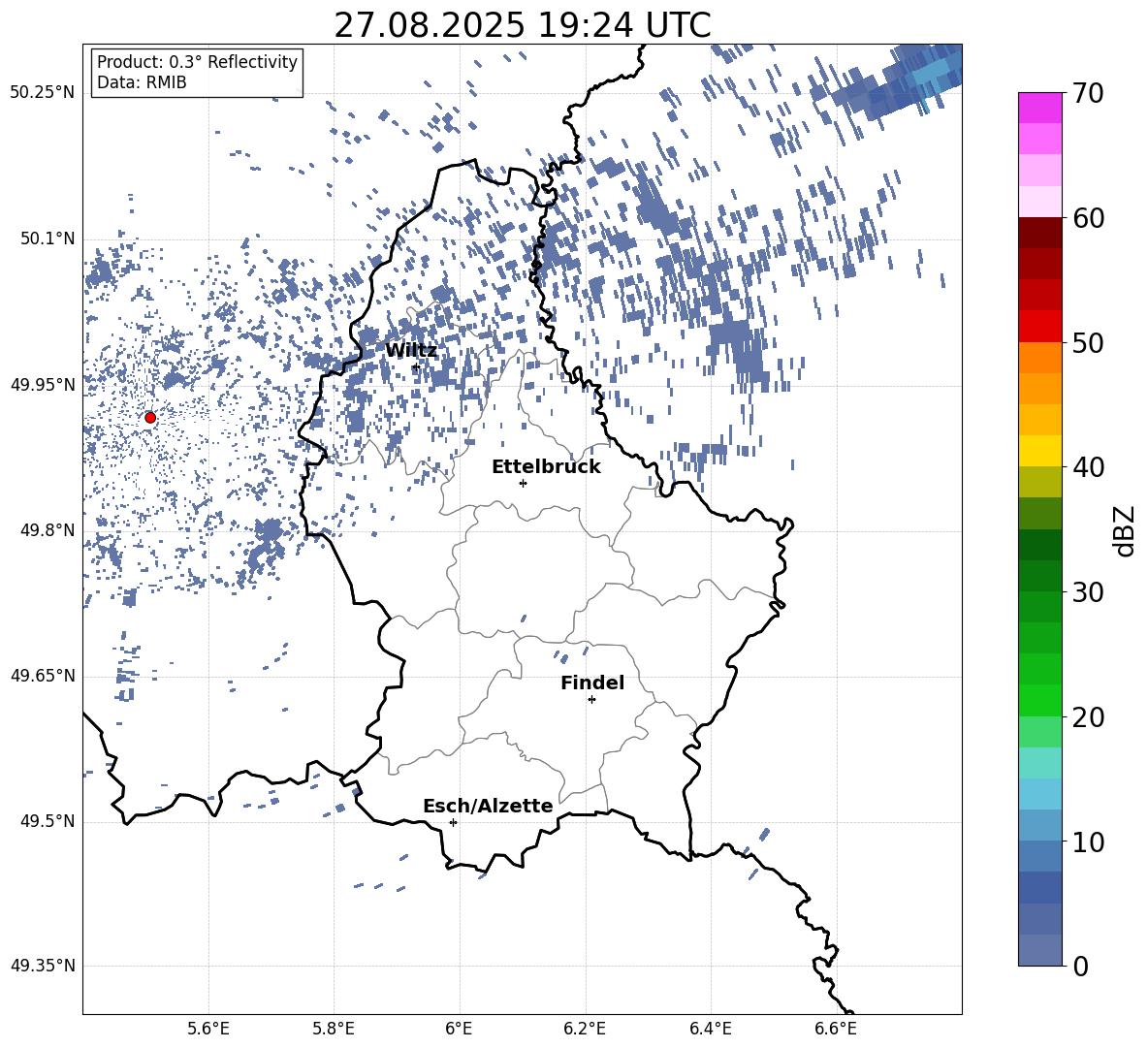The width and height of the screenshot is (1148, 1048).
Task: Click the 10 colorbar tick label
Action: tap(1088, 842)
